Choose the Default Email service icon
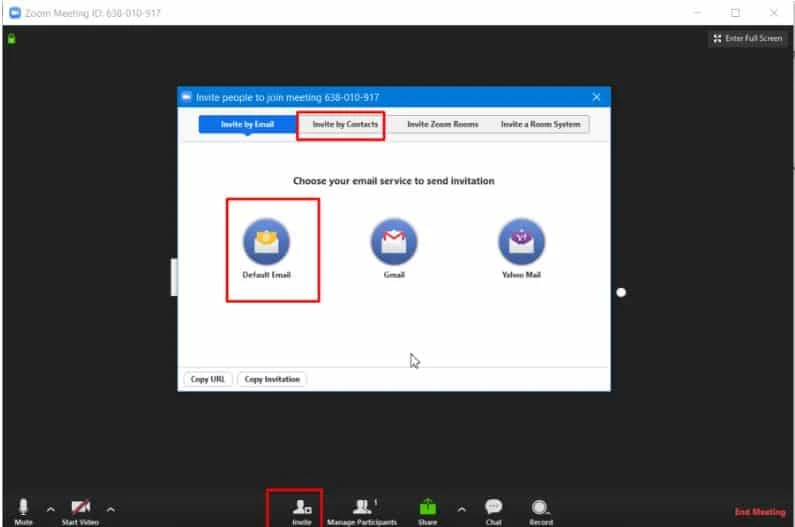Image resolution: width=795 pixels, height=527 pixels. (266, 241)
